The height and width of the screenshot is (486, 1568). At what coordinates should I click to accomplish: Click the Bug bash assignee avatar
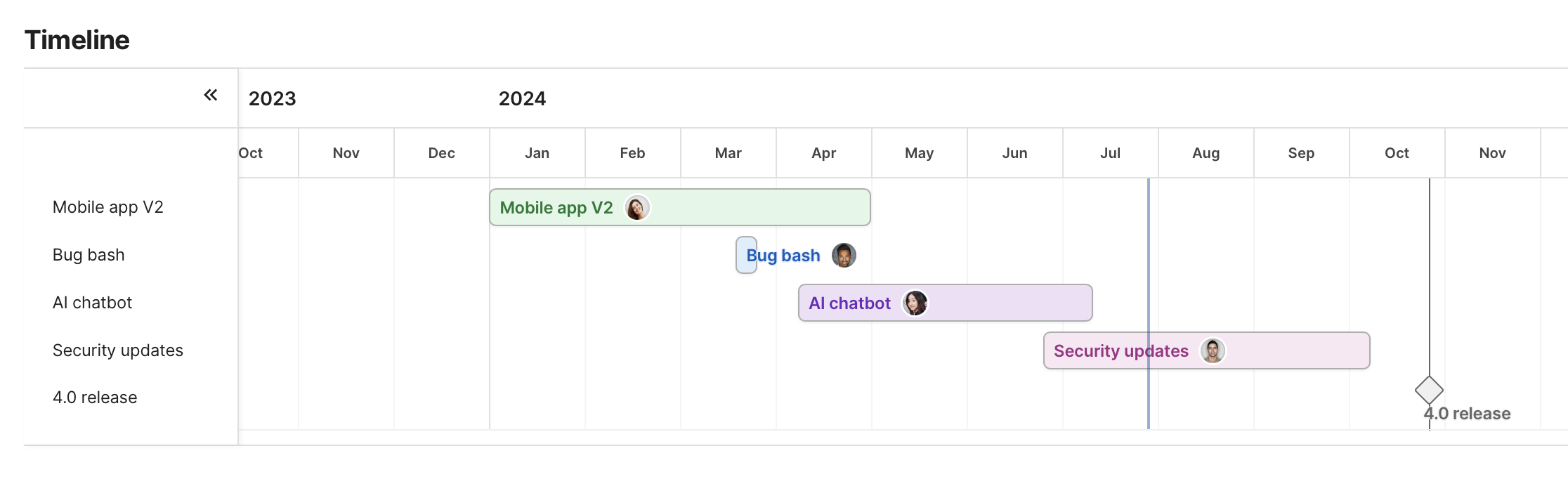tap(844, 256)
